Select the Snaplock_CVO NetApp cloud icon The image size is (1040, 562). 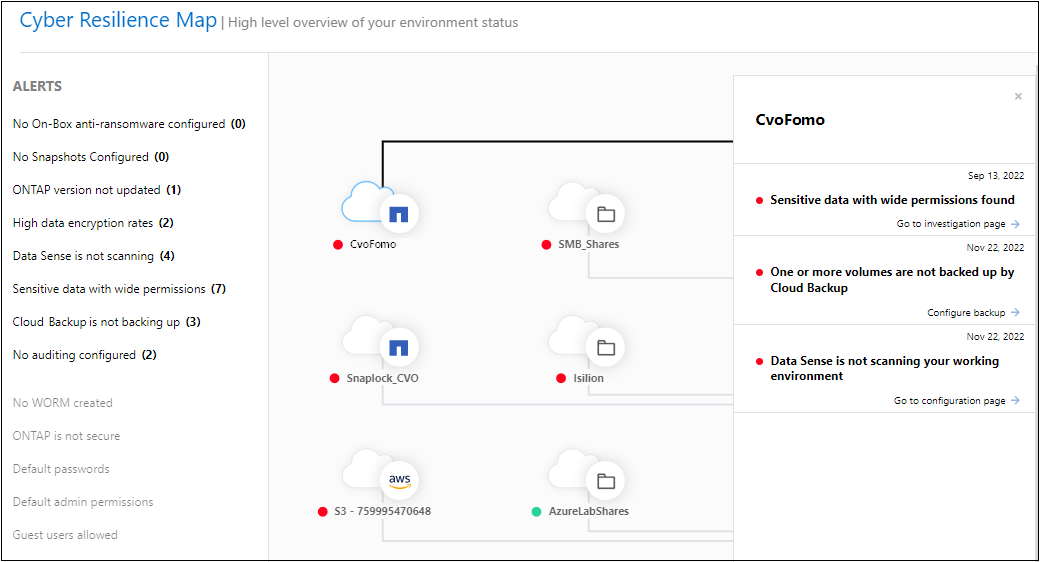pos(380,340)
